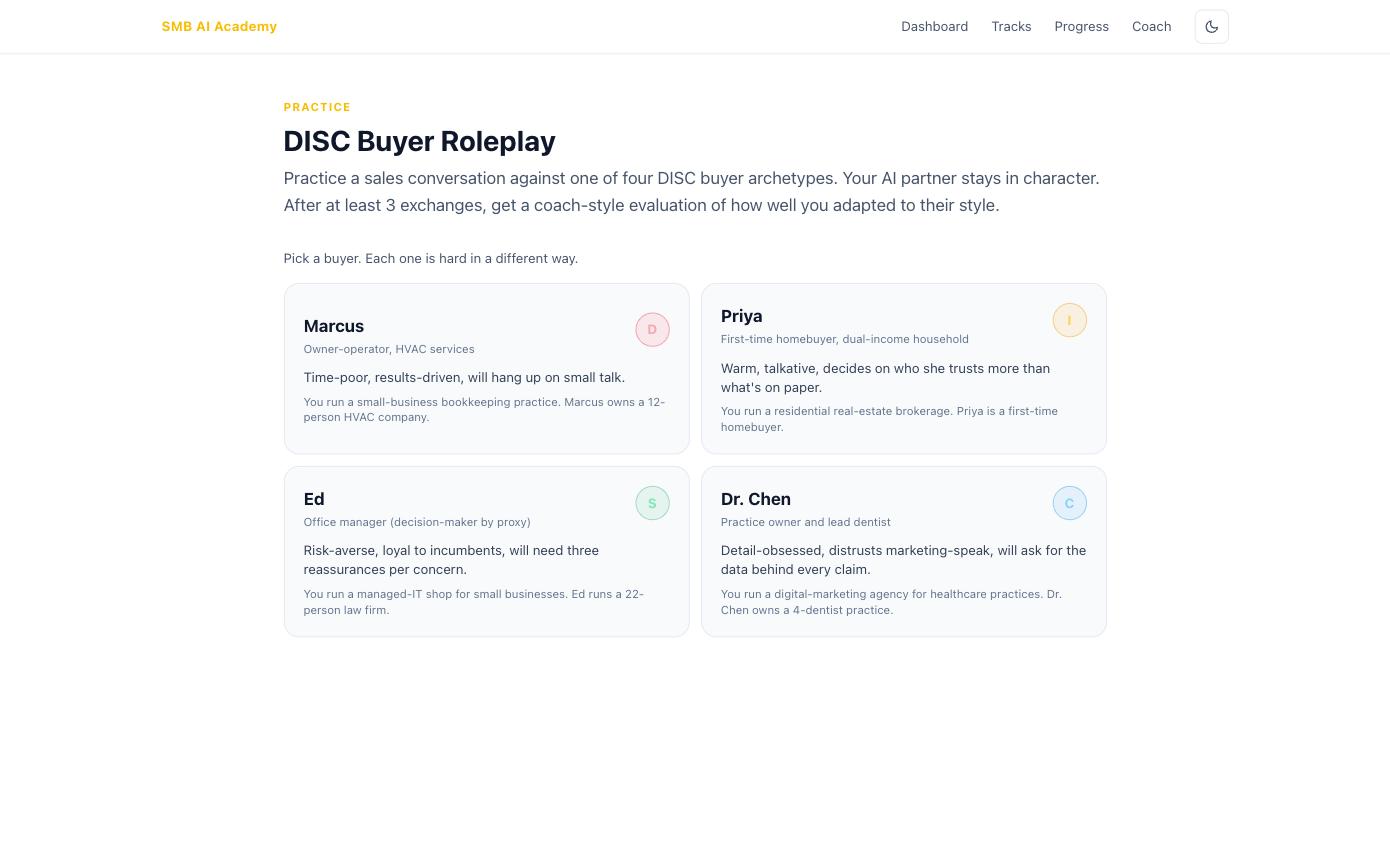Select the Marcus buyer card name
This screenshot has width=1390, height=868.
click(x=334, y=326)
